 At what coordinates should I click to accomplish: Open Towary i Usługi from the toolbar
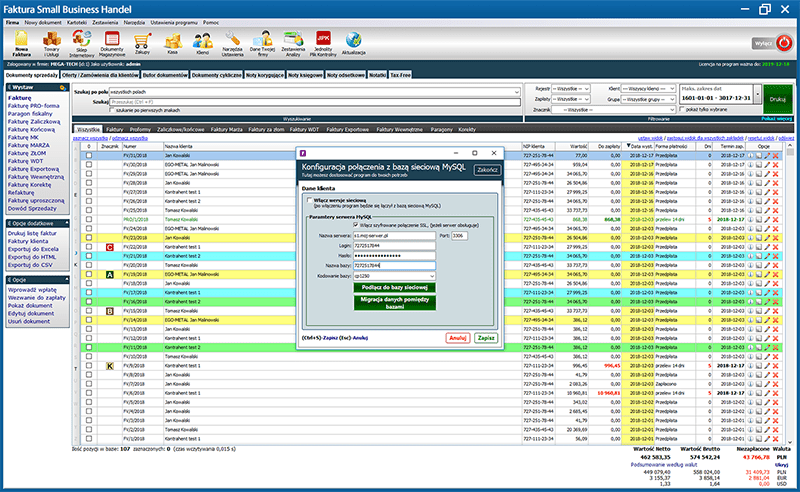(52, 43)
